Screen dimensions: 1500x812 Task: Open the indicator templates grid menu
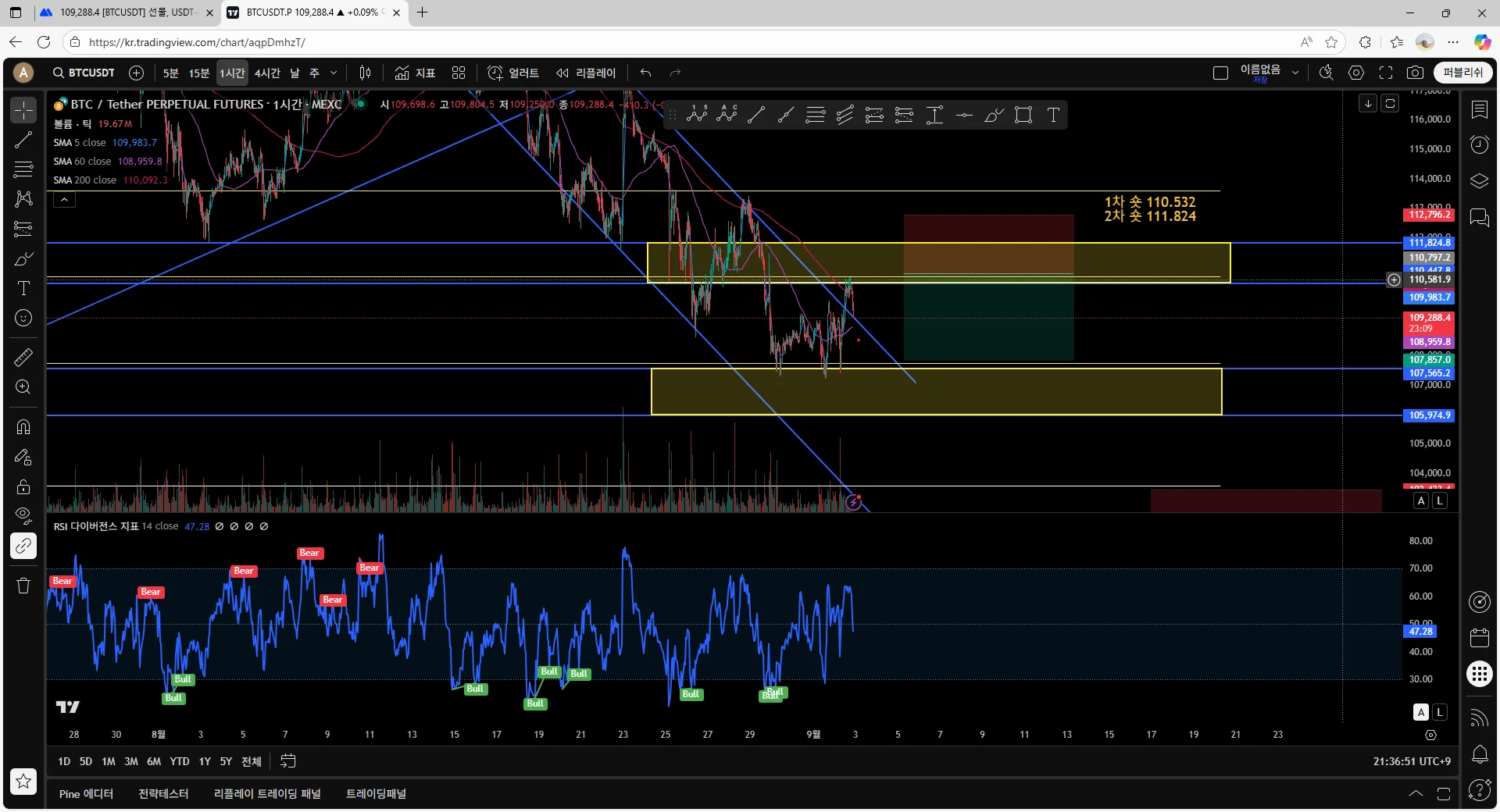point(459,73)
